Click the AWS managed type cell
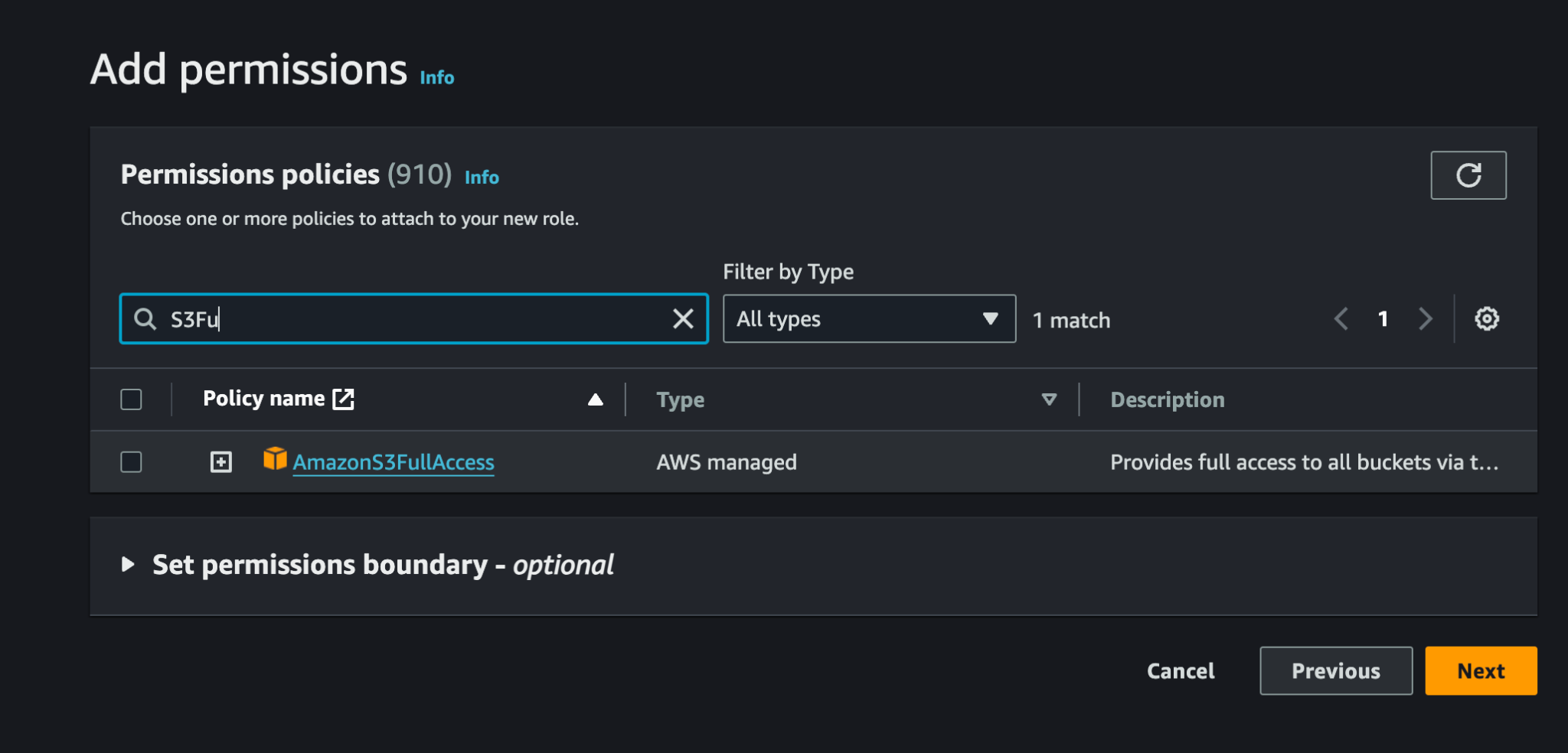The height and width of the screenshot is (753, 1568). [727, 462]
